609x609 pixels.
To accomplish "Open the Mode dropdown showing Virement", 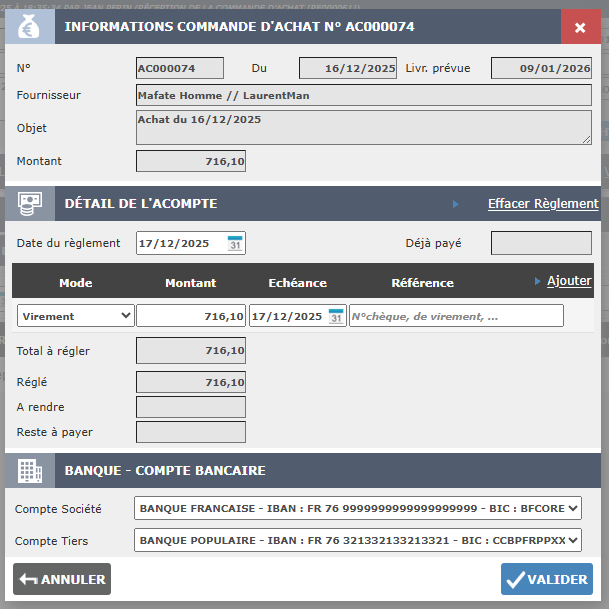I will coord(76,316).
